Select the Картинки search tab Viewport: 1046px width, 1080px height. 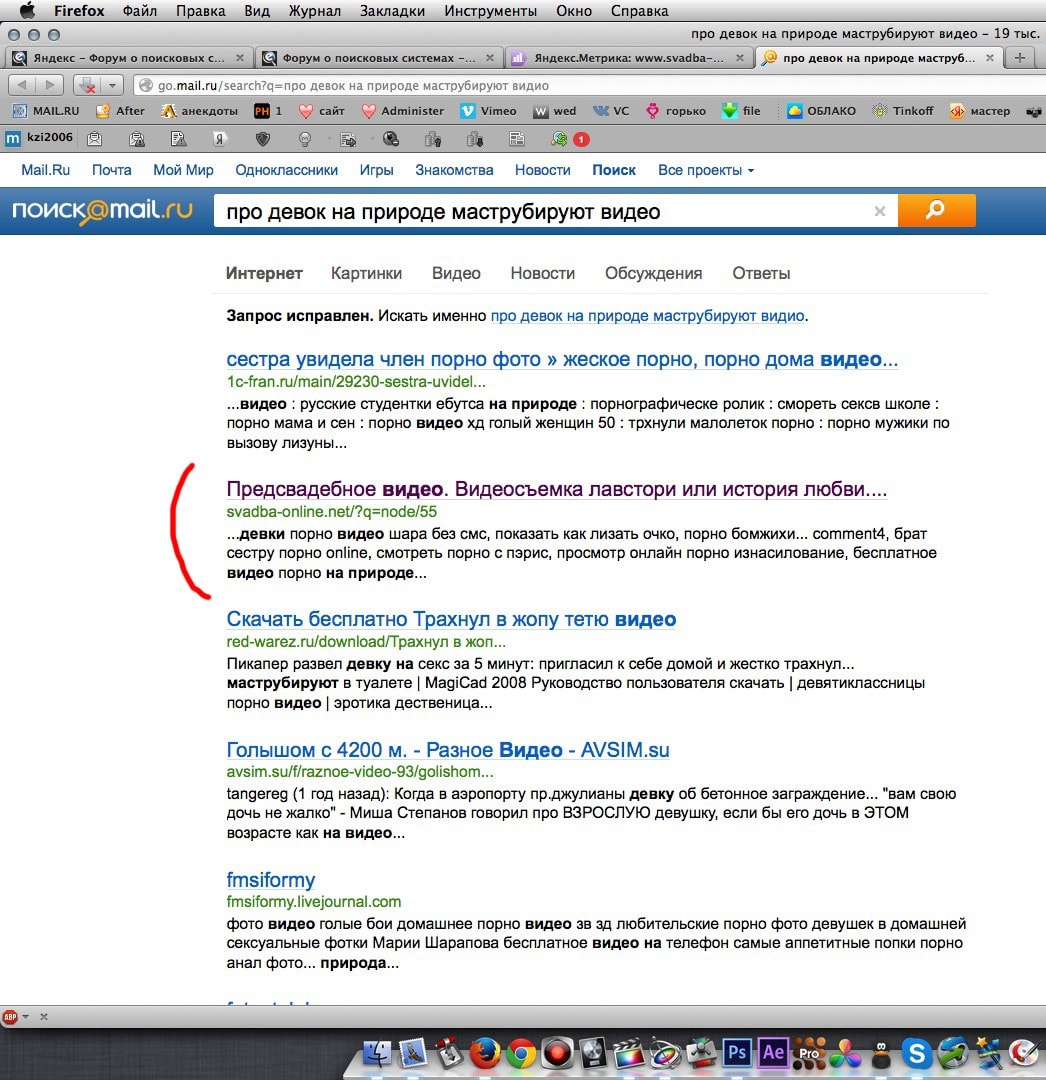click(366, 273)
